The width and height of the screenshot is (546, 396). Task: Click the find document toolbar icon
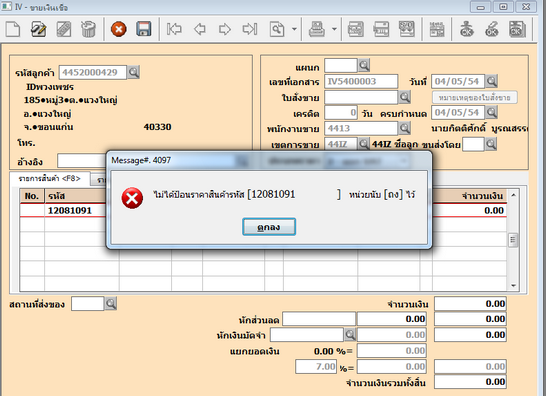[x=277, y=29]
